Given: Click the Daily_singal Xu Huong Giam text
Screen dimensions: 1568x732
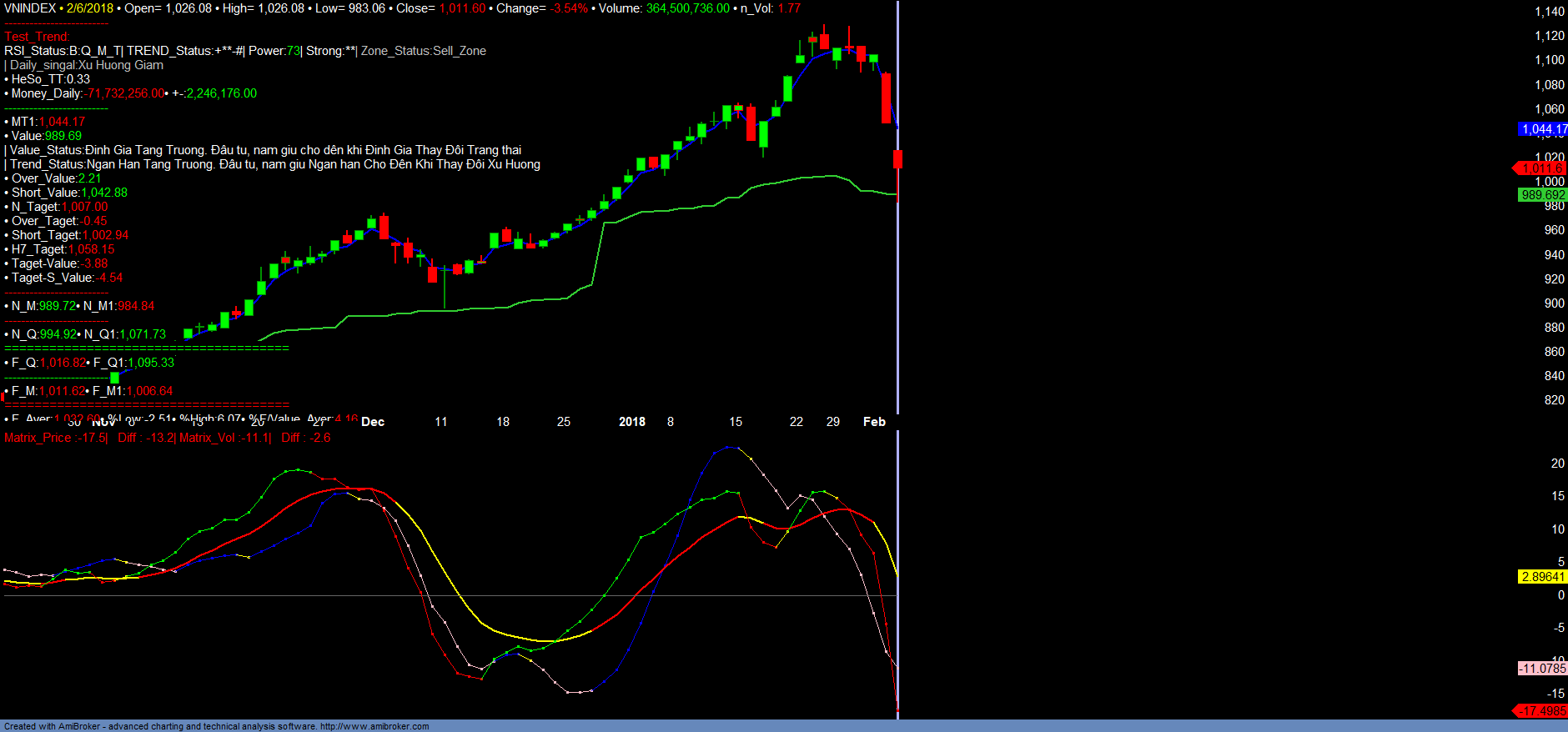Looking at the screenshot, I should click(x=86, y=65).
